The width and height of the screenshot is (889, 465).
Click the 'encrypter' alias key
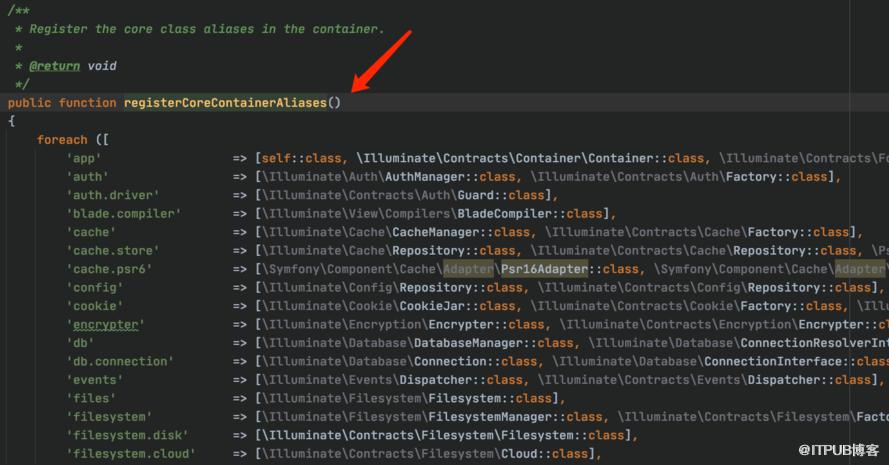(x=105, y=324)
